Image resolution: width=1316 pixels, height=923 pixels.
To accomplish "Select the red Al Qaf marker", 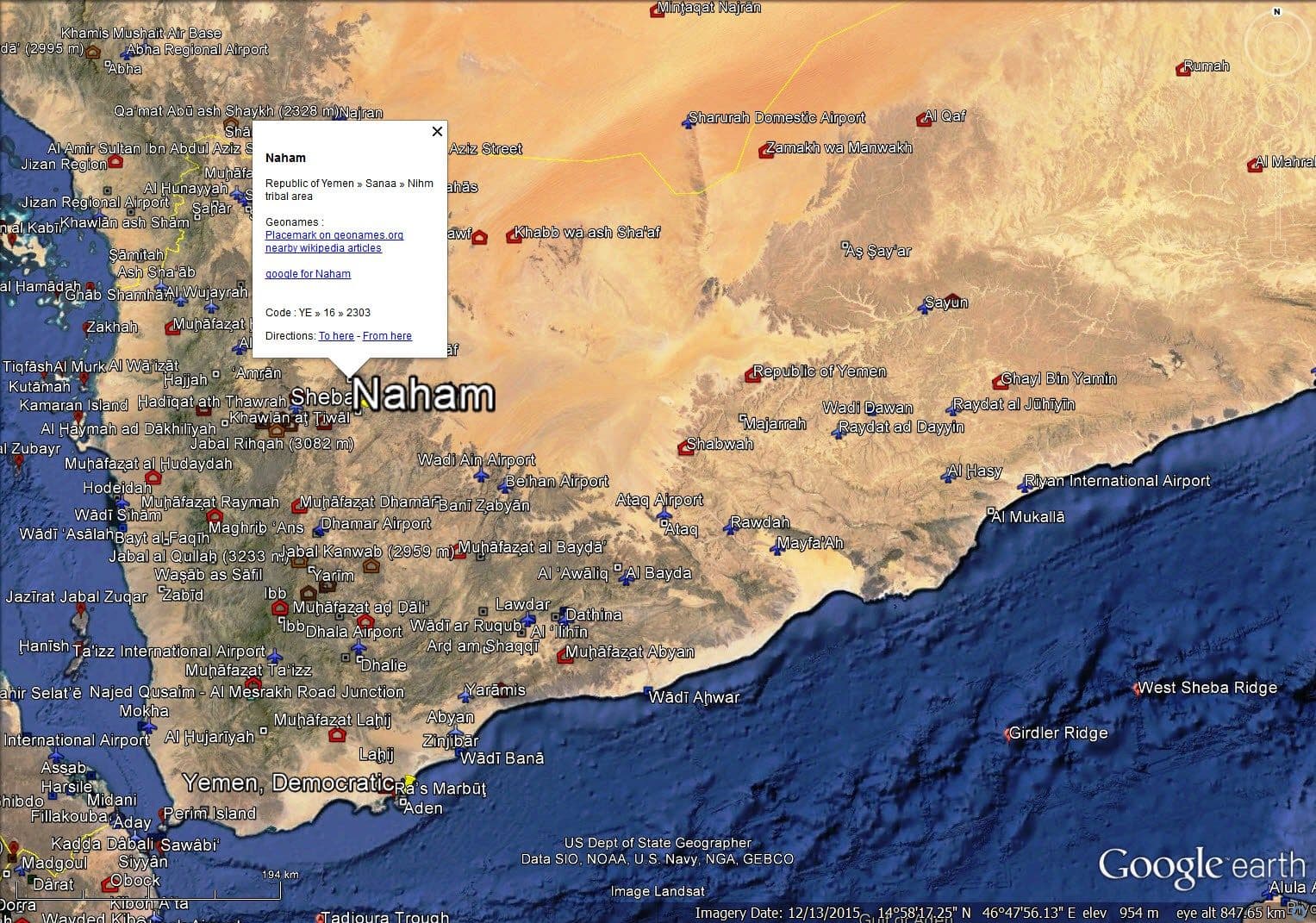I will coord(924,120).
